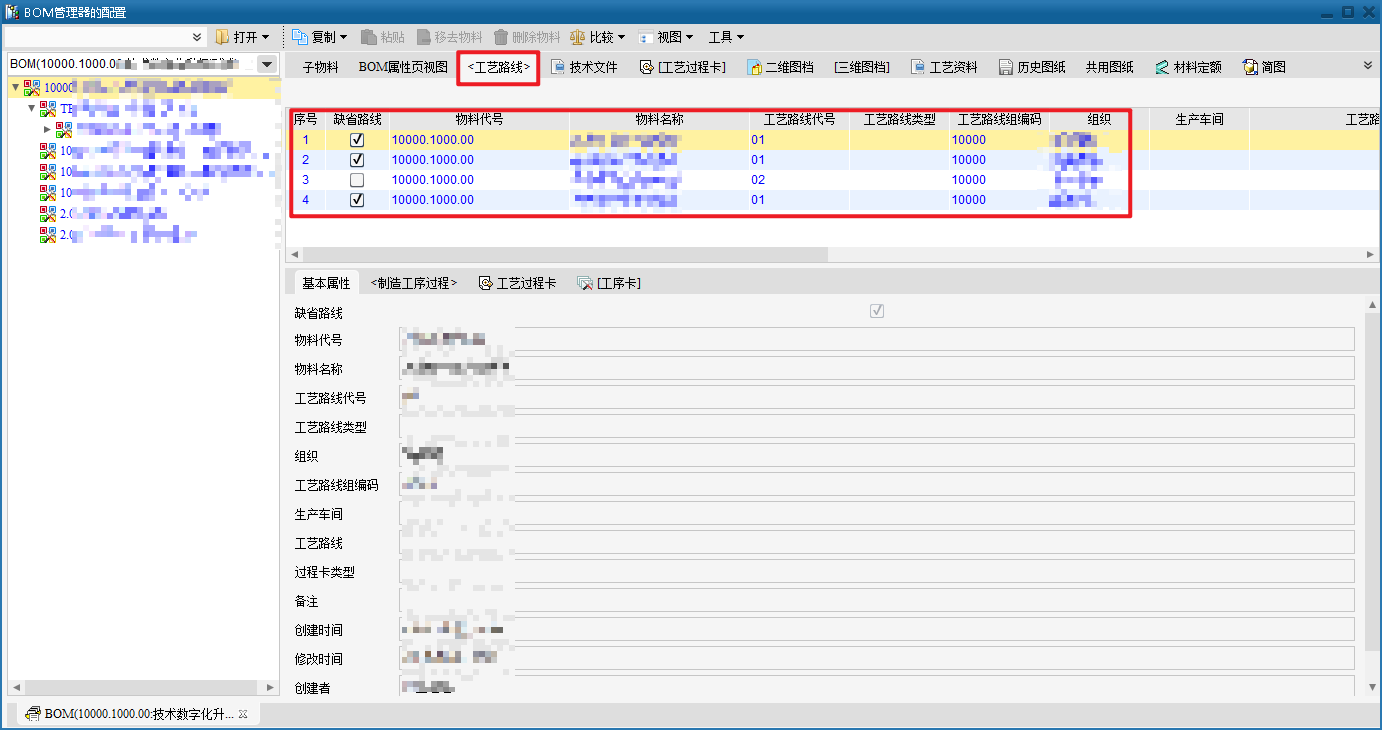The width and height of the screenshot is (1382, 730).
Task: Click the 备注 field in the properties form
Action: pos(876,600)
